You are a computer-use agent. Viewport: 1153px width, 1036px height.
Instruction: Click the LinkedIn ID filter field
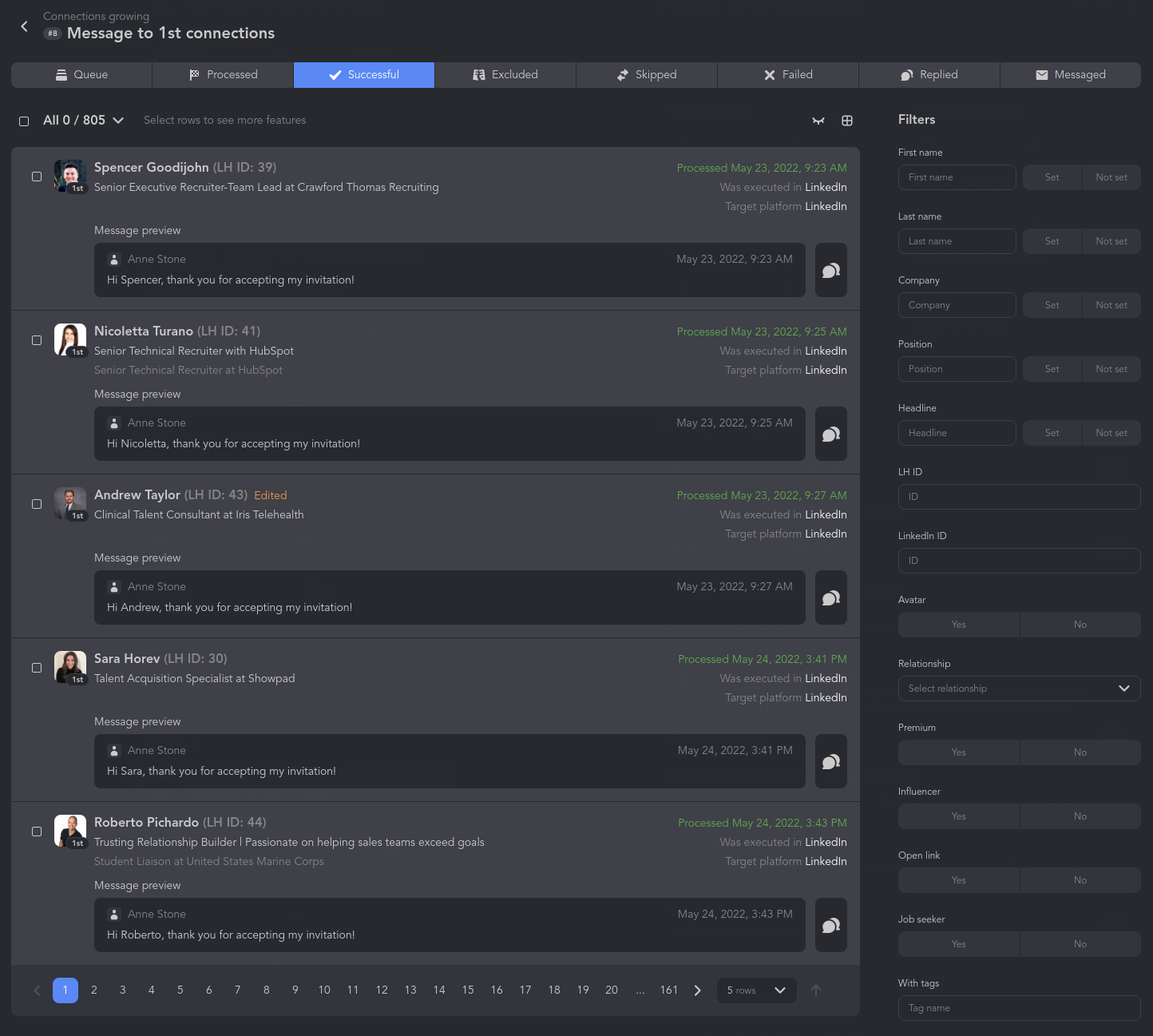pos(1020,561)
